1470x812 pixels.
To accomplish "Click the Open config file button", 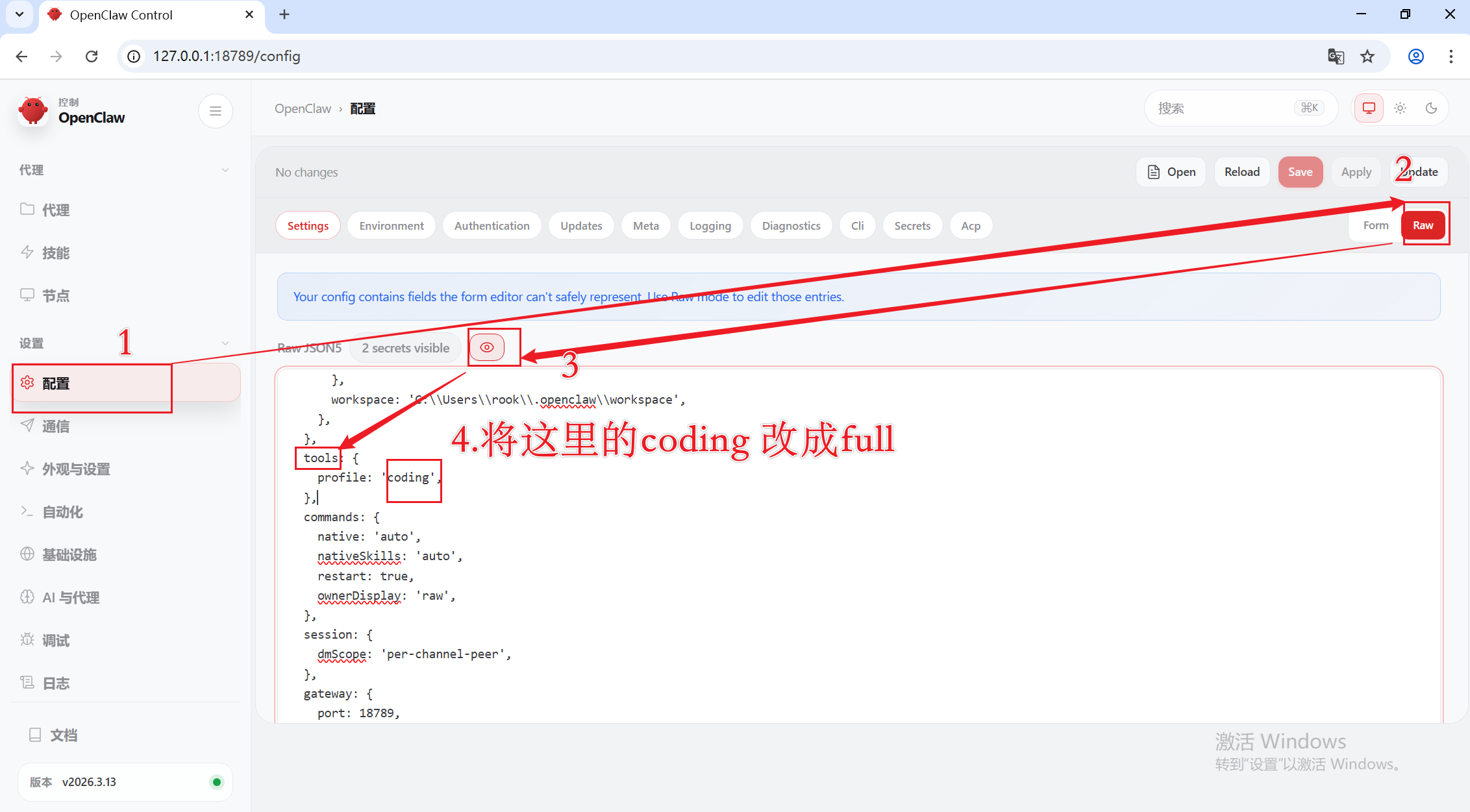I will coord(1171,172).
